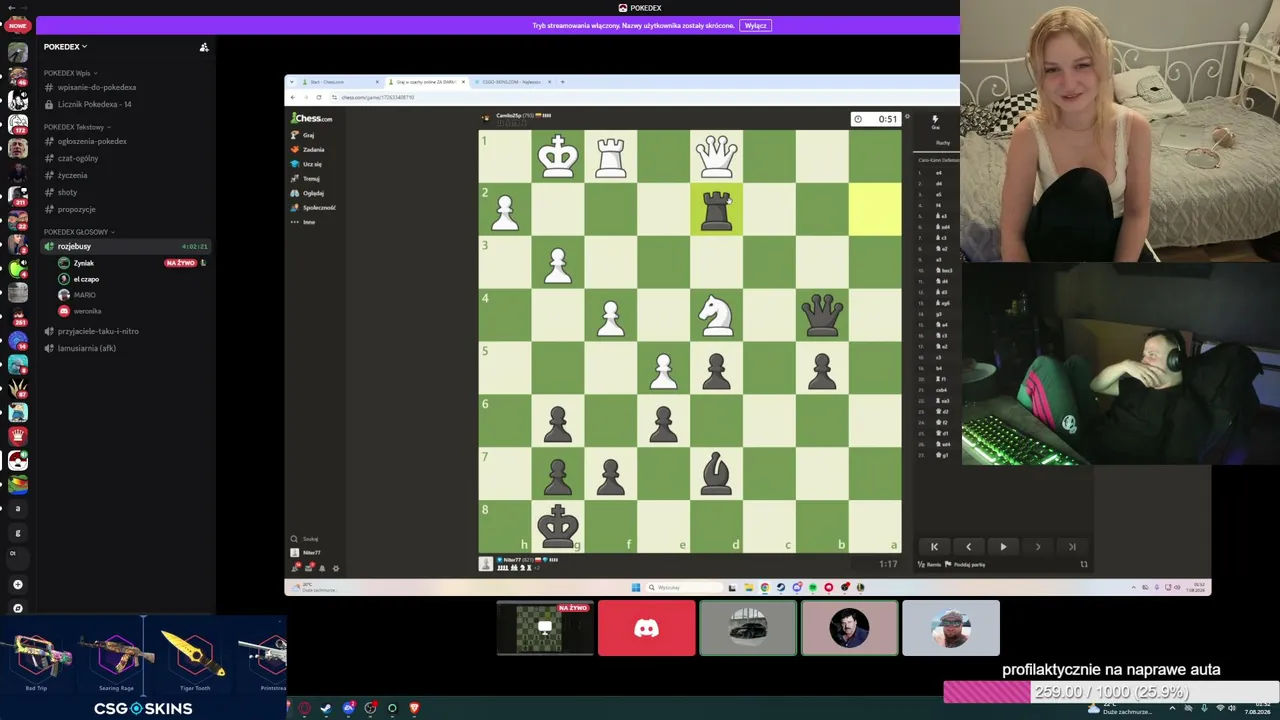Open Trenuj in Chess.com sidebar
The image size is (1280, 720).
(x=305, y=178)
